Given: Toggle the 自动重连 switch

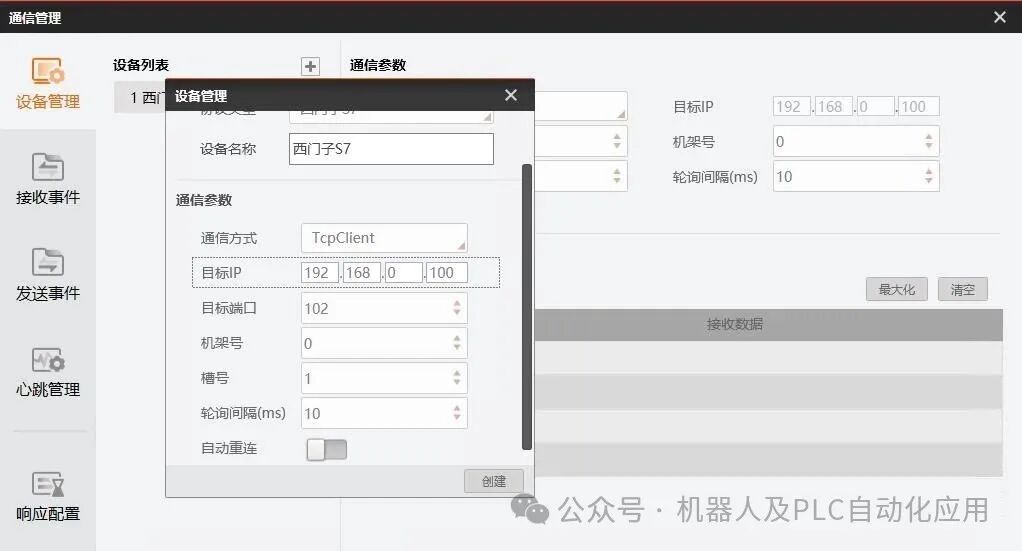Looking at the screenshot, I should tap(327, 449).
